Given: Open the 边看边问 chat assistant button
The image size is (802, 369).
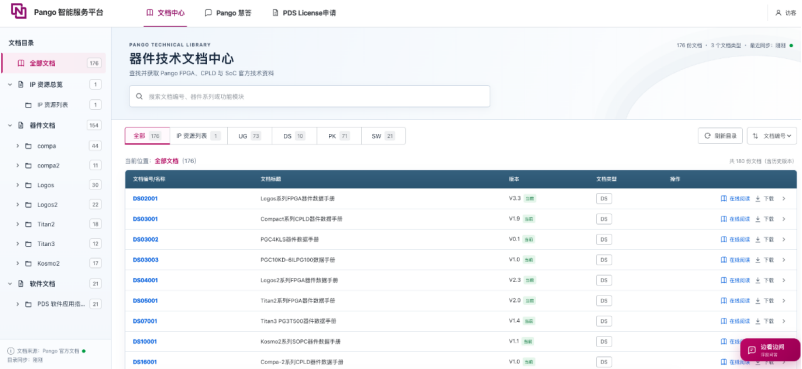Looking at the screenshot, I should pos(770,350).
